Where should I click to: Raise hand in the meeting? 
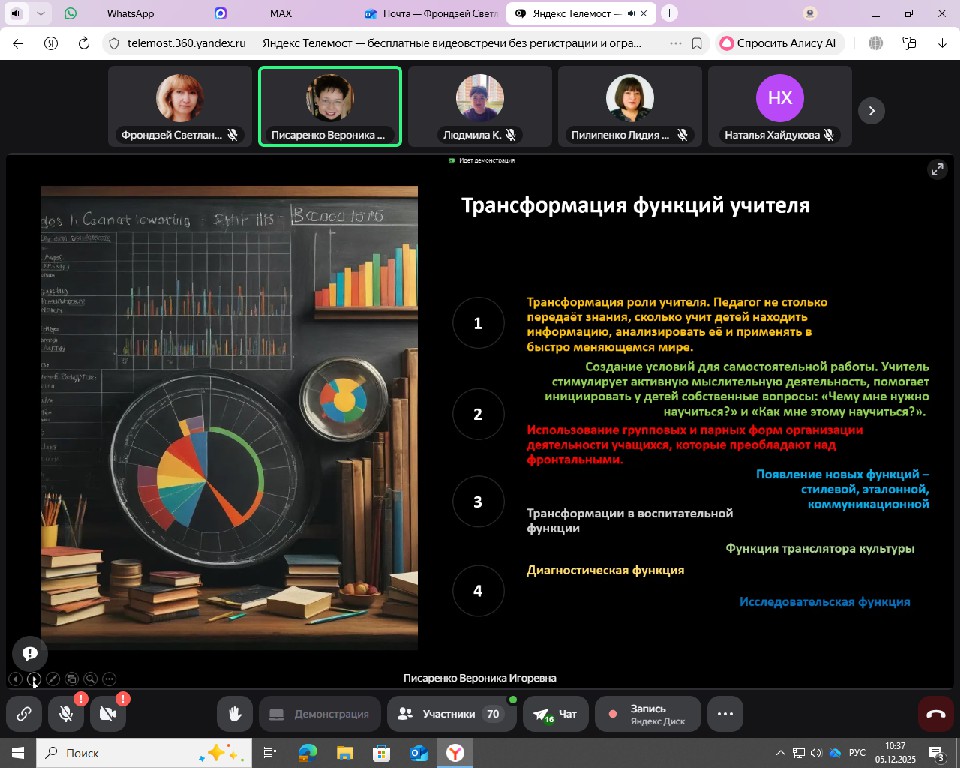coord(235,714)
